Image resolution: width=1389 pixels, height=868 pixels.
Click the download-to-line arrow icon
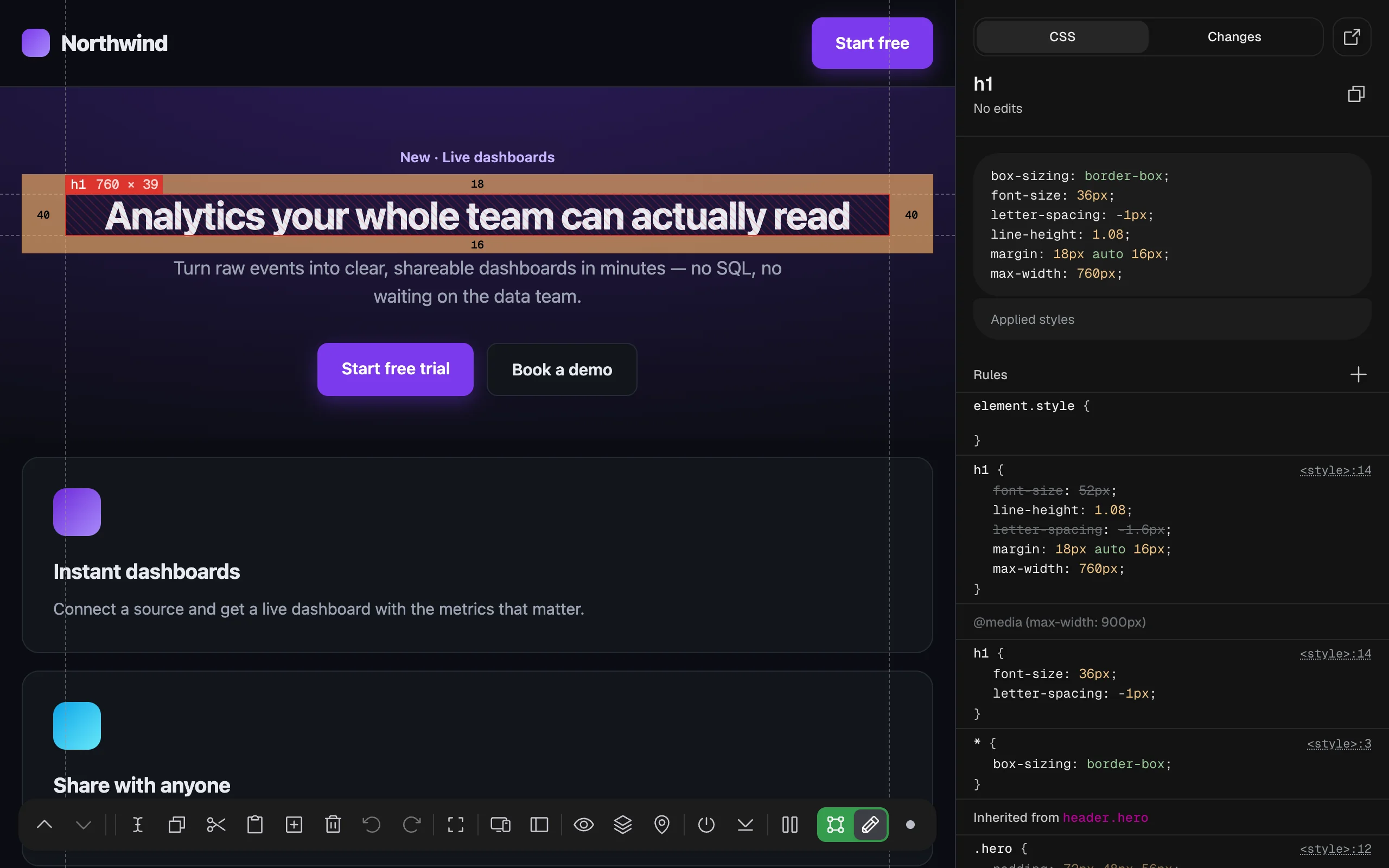(x=746, y=825)
